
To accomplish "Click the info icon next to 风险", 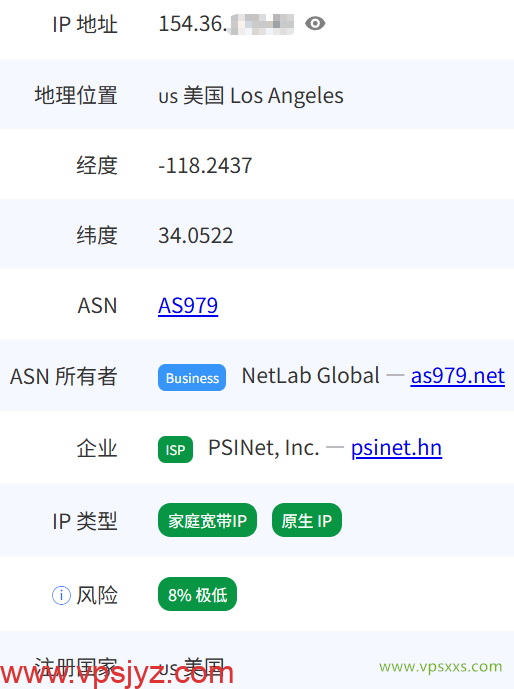I will pos(61,595).
